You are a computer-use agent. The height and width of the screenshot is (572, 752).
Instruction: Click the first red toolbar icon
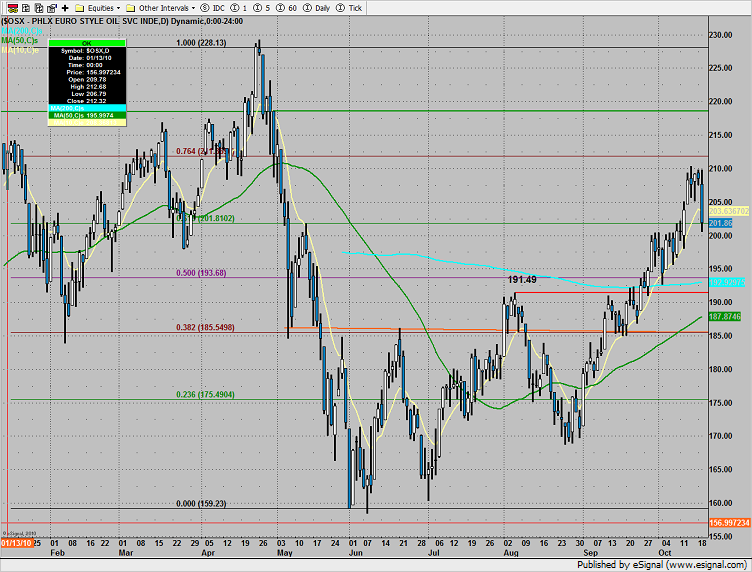pos(7,6)
